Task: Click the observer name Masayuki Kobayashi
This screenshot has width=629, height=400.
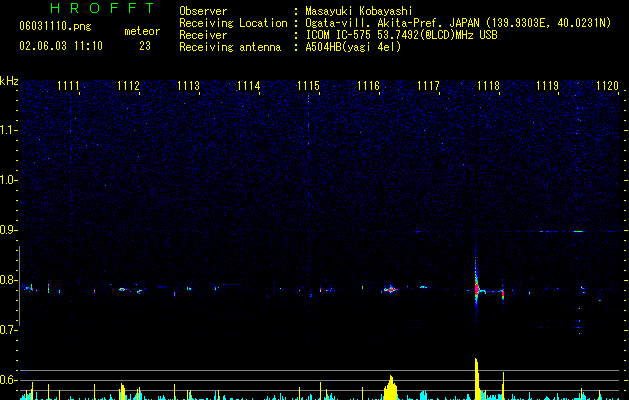Action: [x=359, y=11]
